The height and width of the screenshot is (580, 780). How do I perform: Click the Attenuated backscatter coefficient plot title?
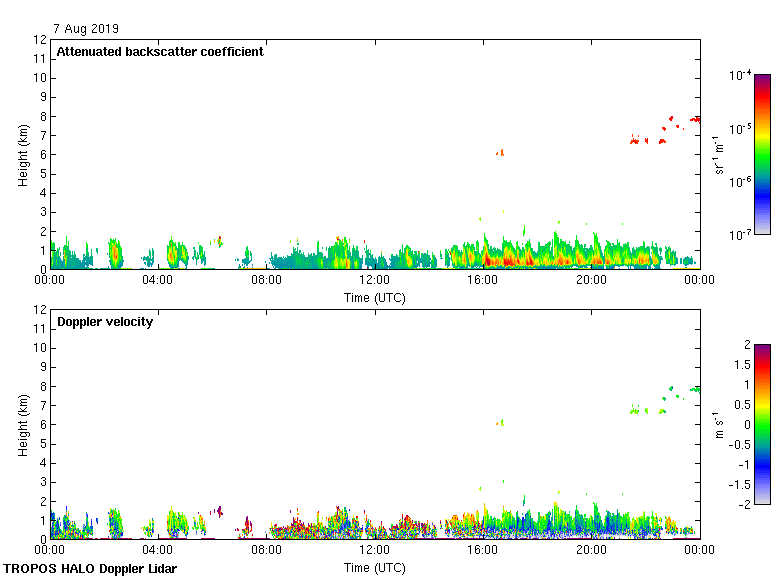(160, 52)
